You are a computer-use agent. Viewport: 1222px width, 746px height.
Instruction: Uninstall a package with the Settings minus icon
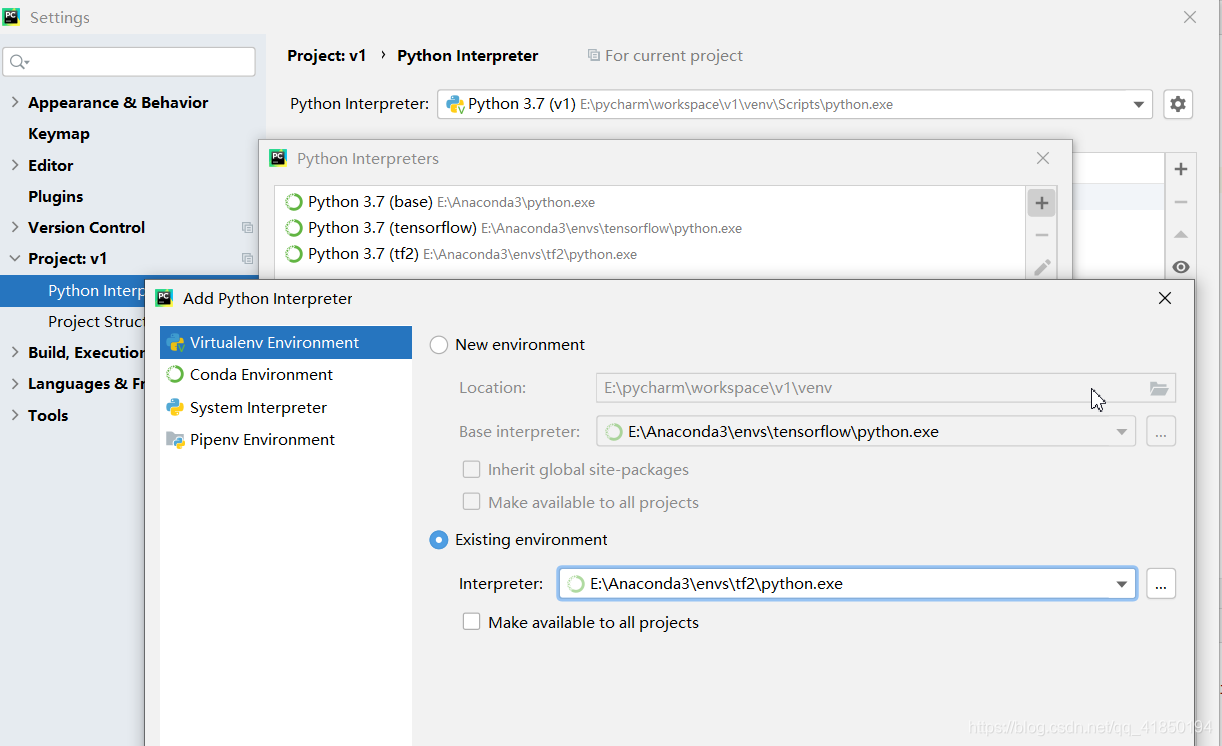tap(1181, 202)
